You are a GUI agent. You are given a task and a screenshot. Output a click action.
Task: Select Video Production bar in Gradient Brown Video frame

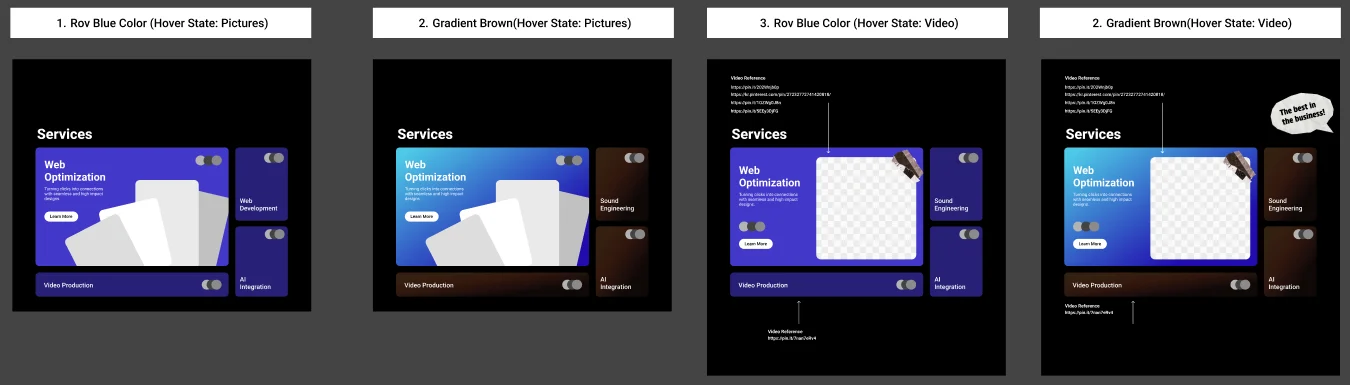pyautogui.click(x=1161, y=285)
